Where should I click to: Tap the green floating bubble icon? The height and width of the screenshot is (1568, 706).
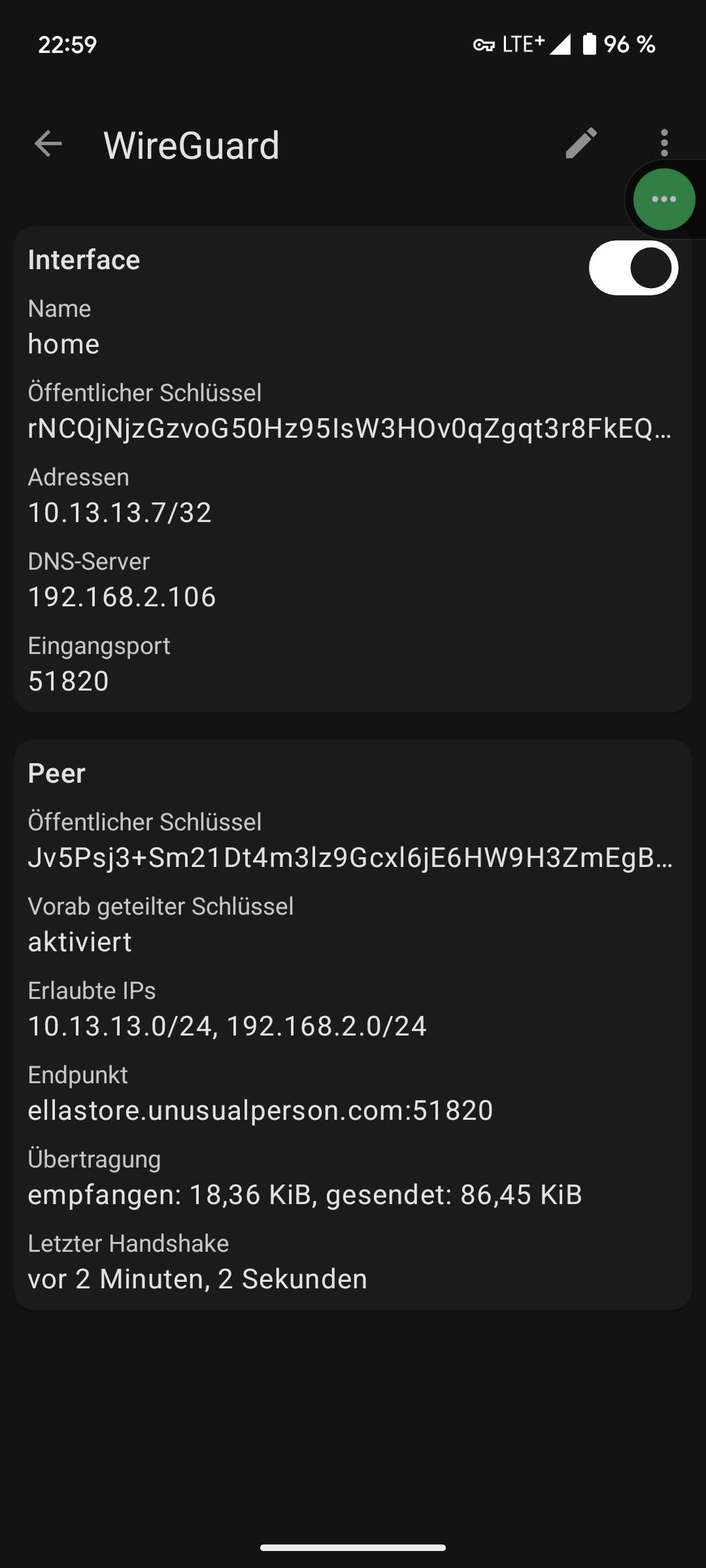pyautogui.click(x=664, y=199)
